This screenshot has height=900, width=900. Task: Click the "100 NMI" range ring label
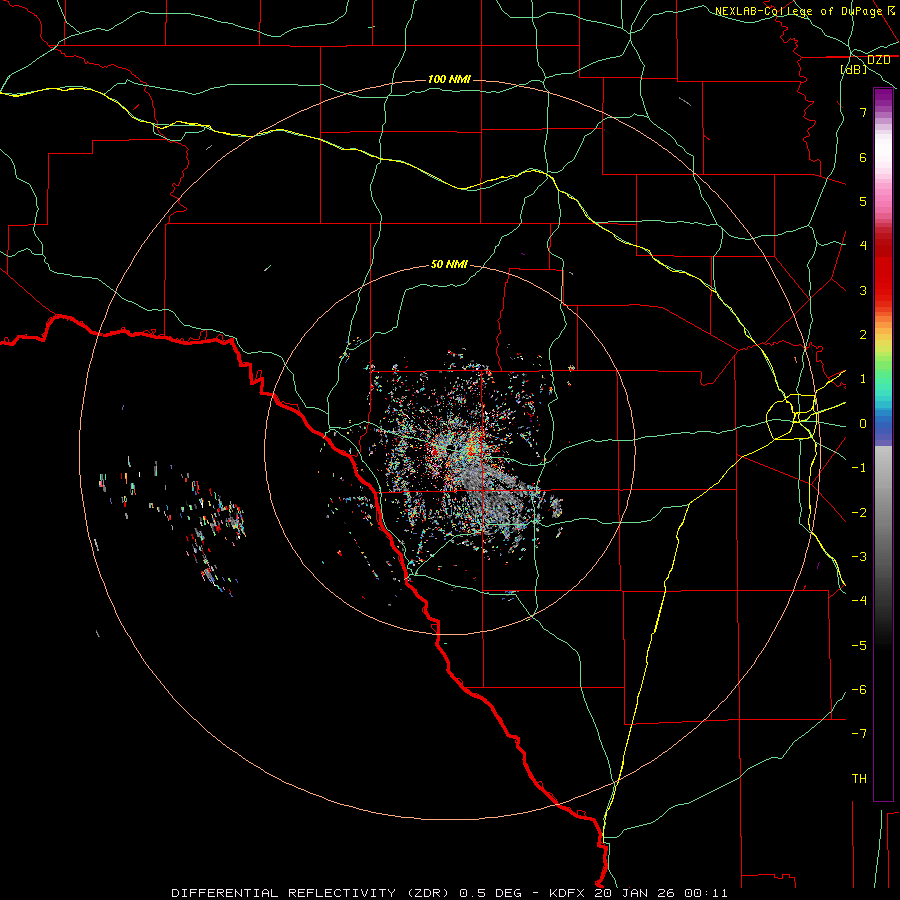449,79
